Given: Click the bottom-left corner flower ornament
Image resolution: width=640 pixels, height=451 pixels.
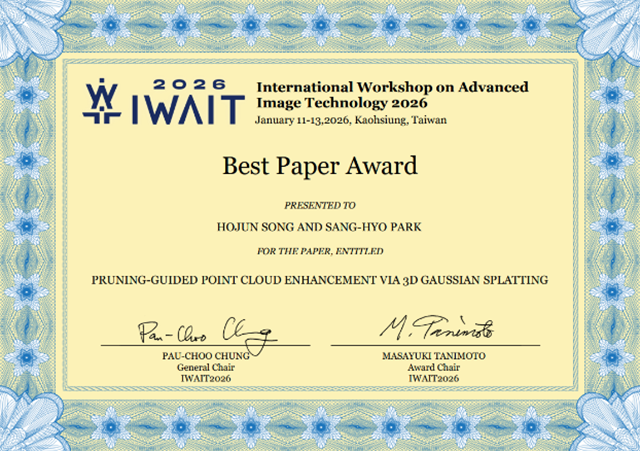Looking at the screenshot, I should [29, 420].
